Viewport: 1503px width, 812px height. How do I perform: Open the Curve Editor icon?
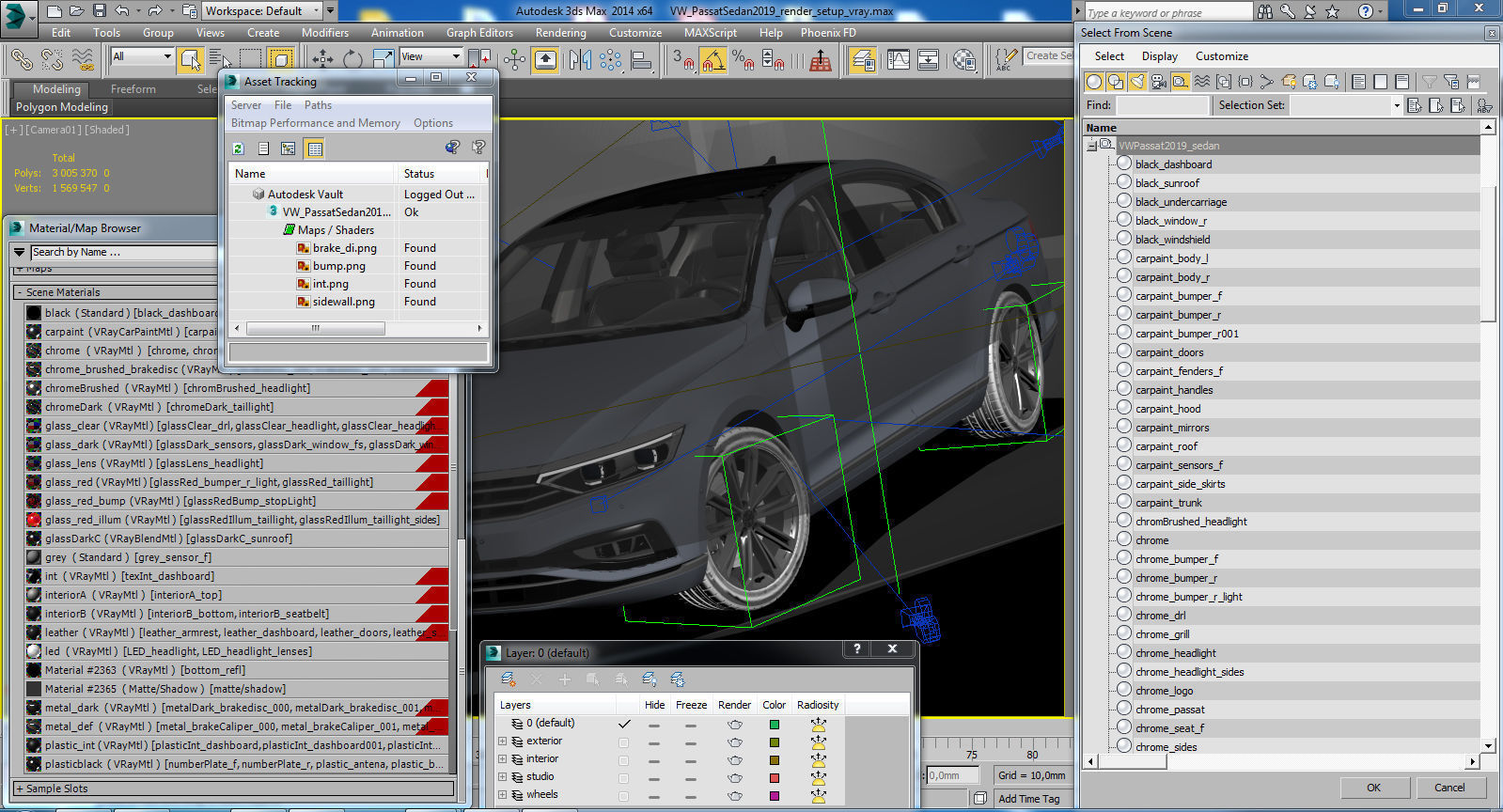point(898,60)
